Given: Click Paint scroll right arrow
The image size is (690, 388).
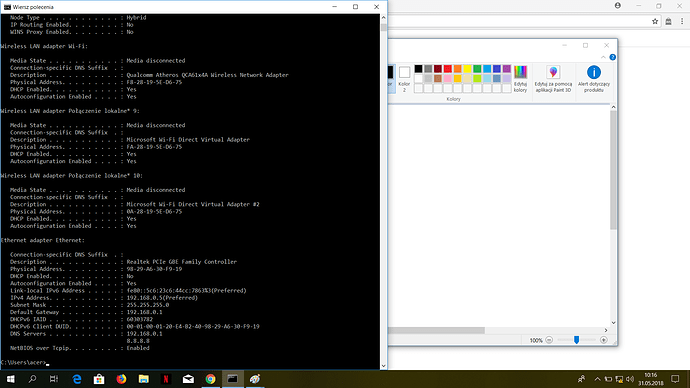Looking at the screenshot, I should coord(606,330).
